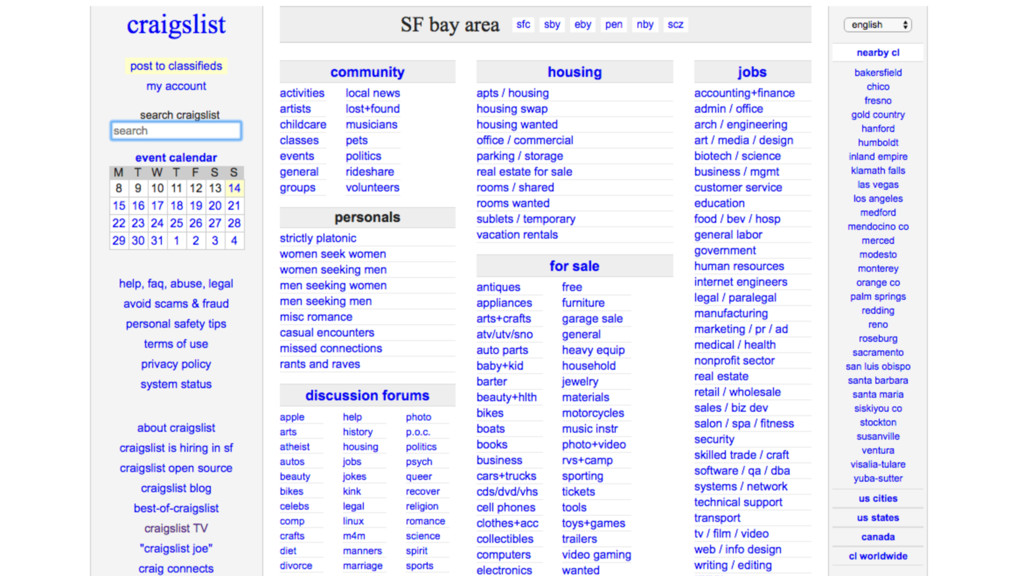Viewport: 1024px width, 576px height.
Task: Open the for sale section header
Action: [575, 266]
